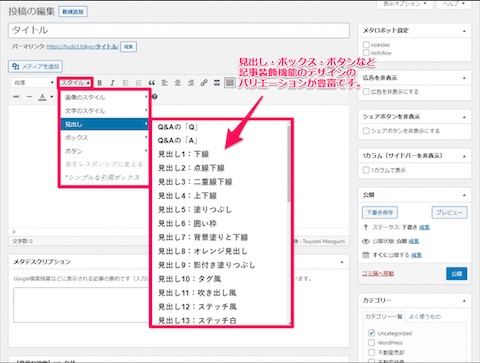
Task: Choose 見出し8:オレンジ見出し style
Action: pyautogui.click(x=203, y=251)
